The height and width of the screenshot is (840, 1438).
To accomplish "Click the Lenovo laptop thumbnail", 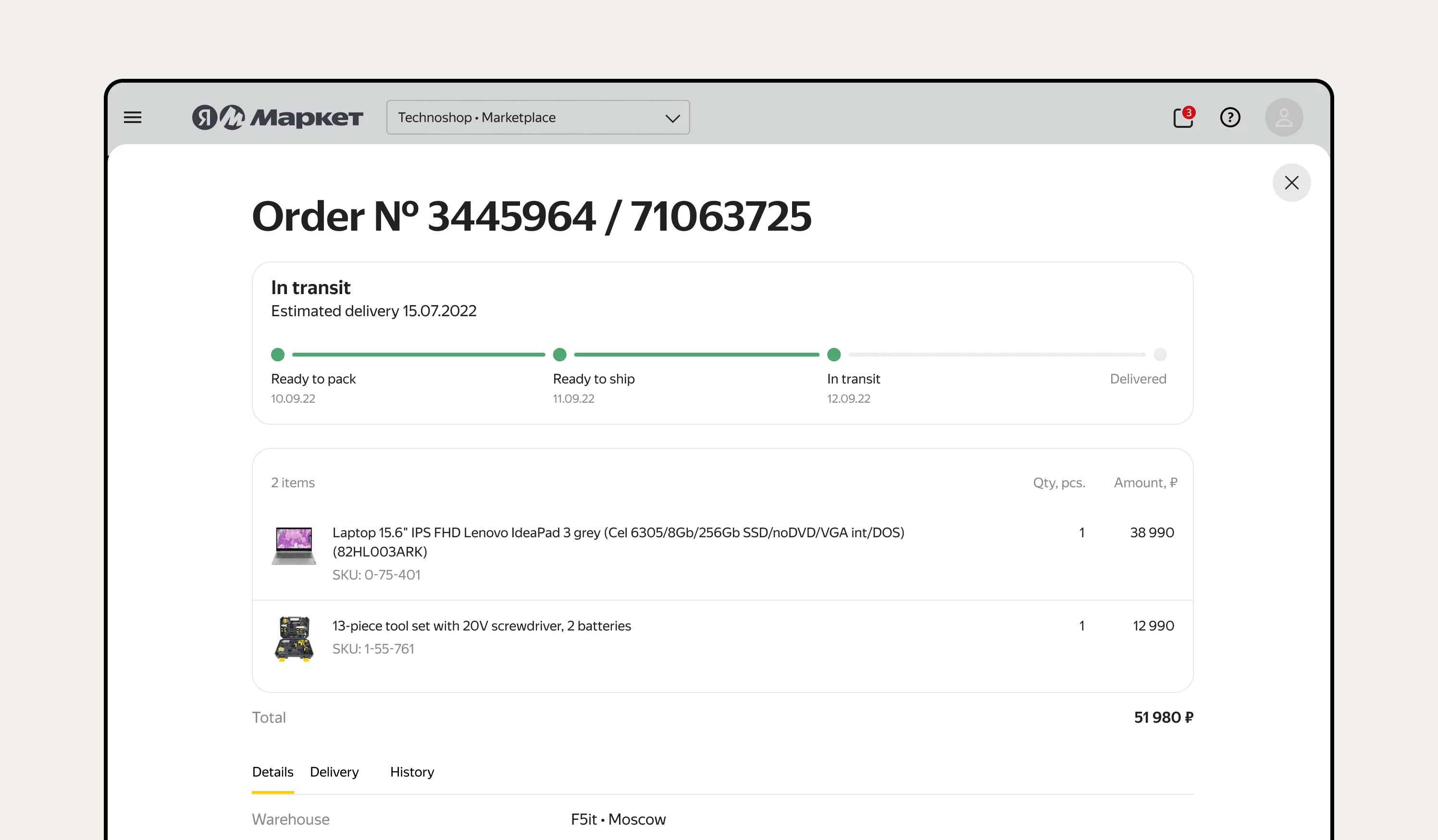I will pos(294,545).
